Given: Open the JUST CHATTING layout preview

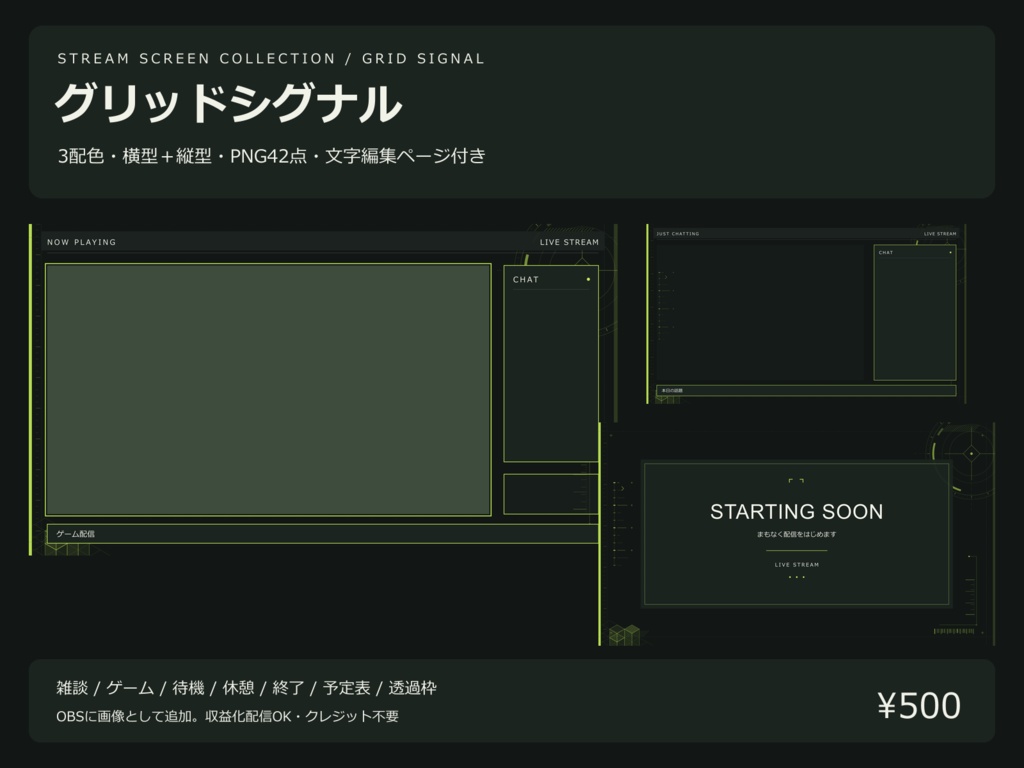Looking at the screenshot, I should (807, 314).
